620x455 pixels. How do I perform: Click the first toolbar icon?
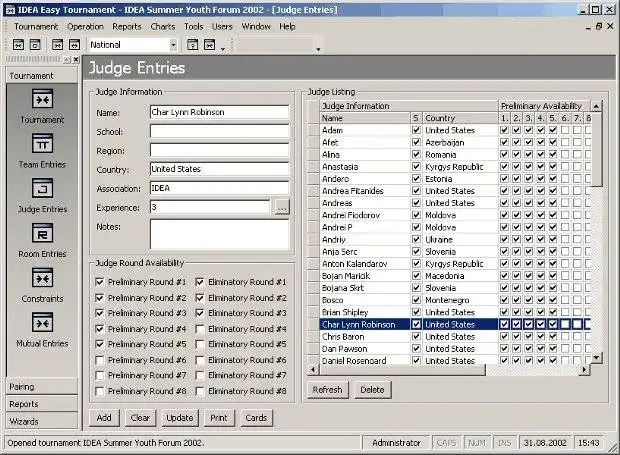point(19,45)
